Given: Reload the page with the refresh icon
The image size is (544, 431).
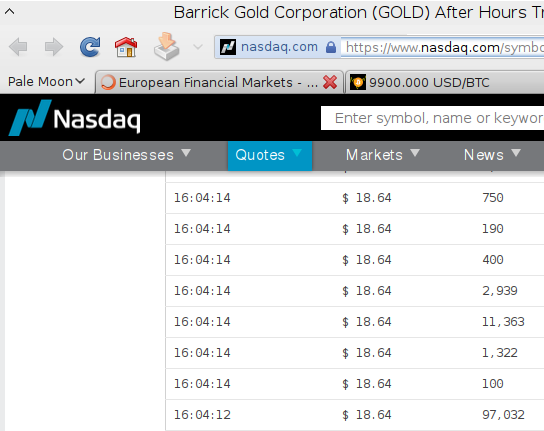Looking at the screenshot, I should tap(90, 47).
